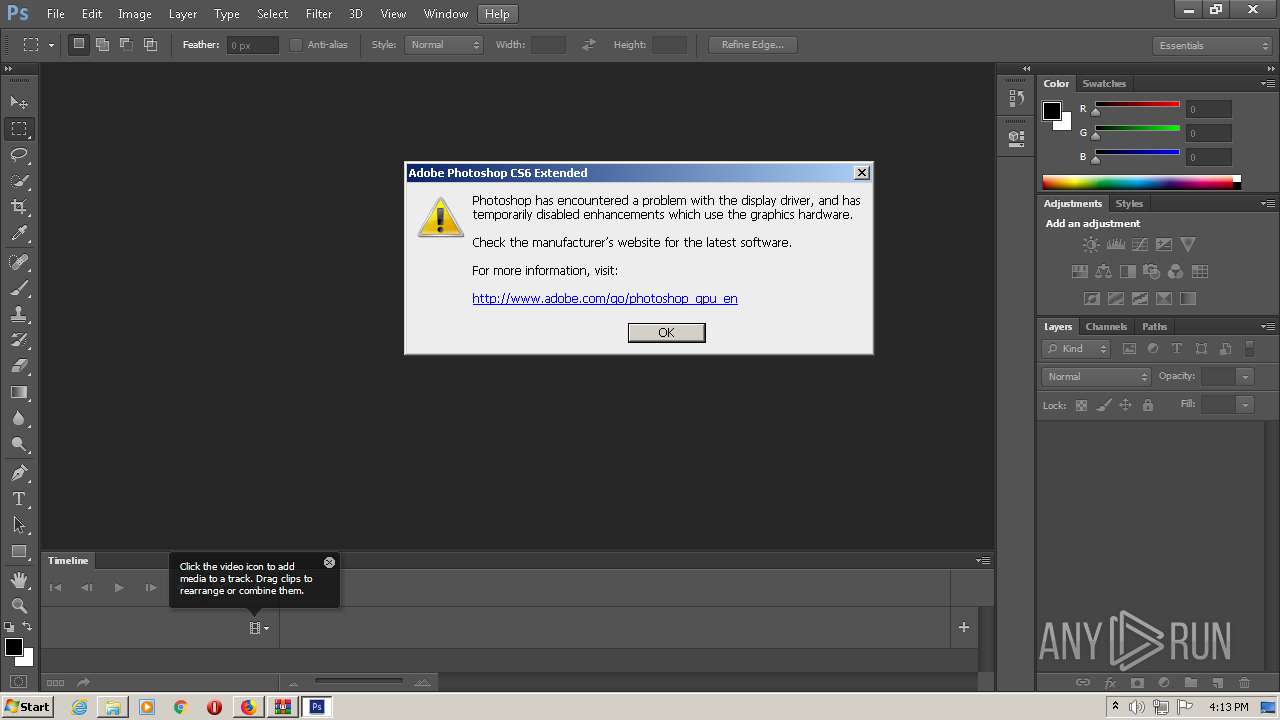This screenshot has width=1280, height=720.
Task: Select the History Brush tool
Action: tap(19, 340)
